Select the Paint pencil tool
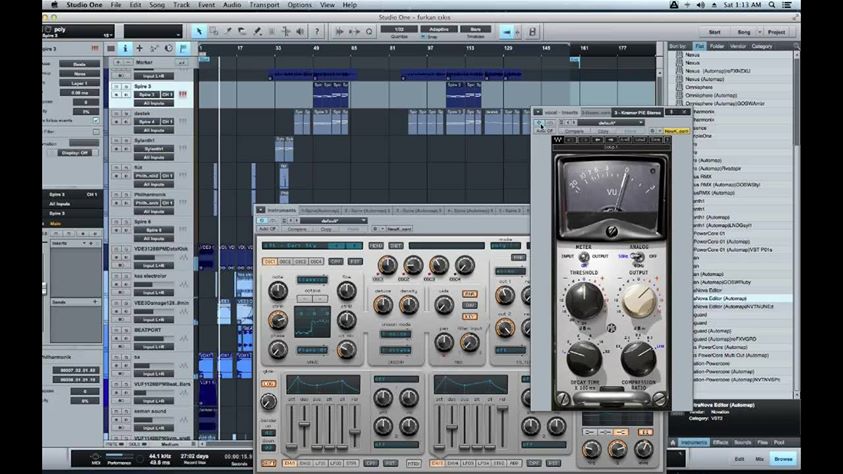Image resolution: width=843 pixels, height=474 pixels. click(257, 32)
